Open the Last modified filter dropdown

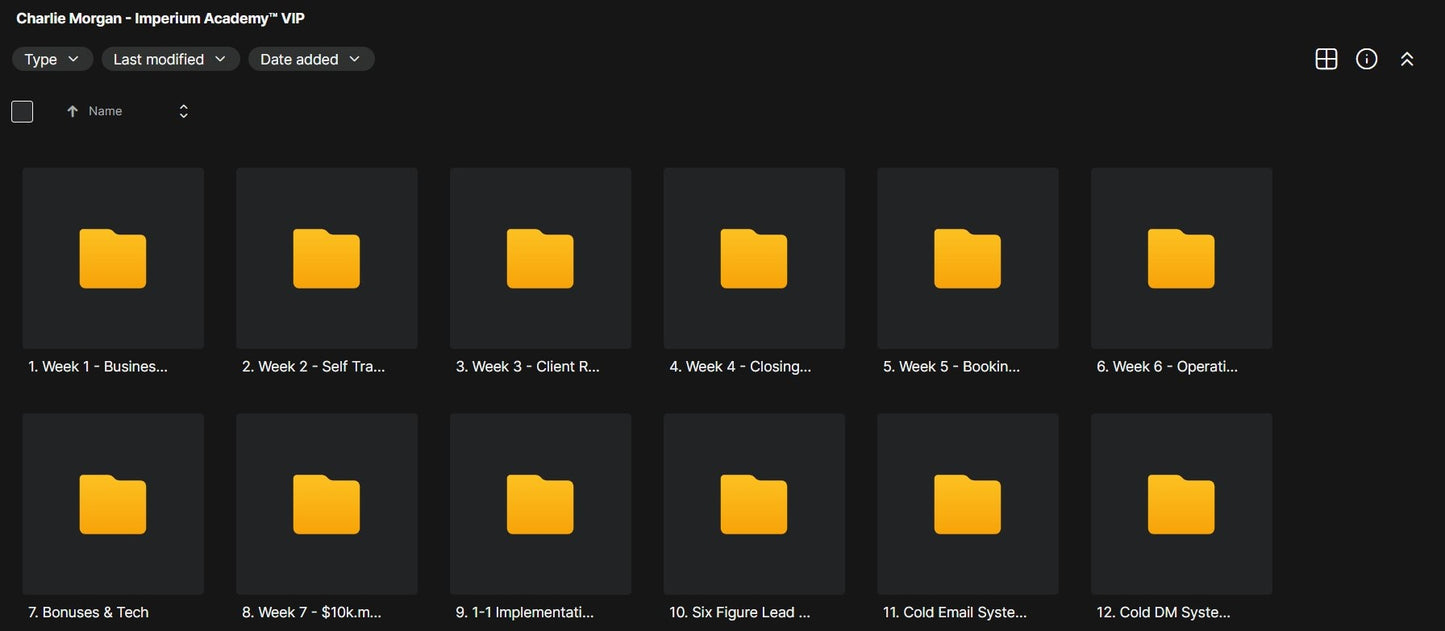(x=170, y=59)
